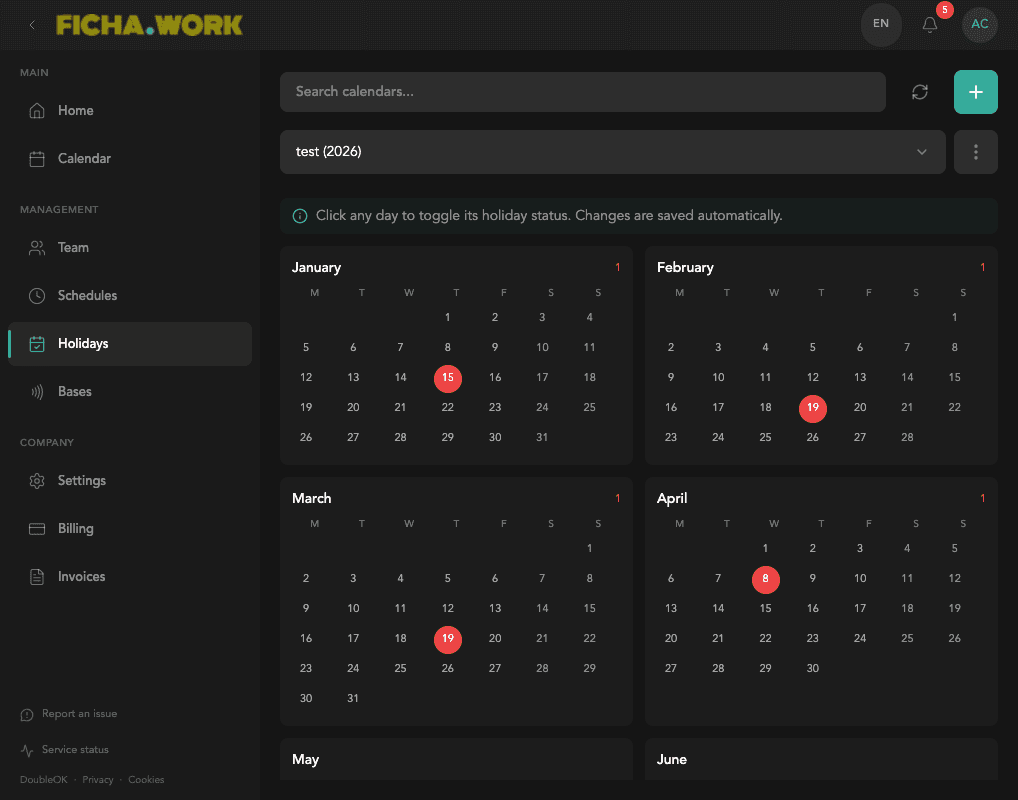Open the Invoices menu entry

pos(130,577)
